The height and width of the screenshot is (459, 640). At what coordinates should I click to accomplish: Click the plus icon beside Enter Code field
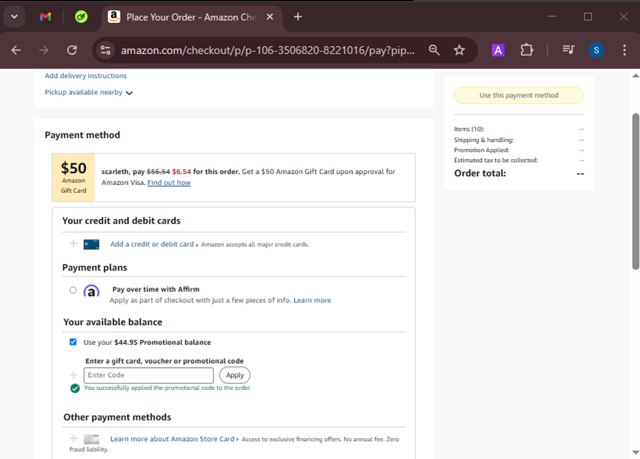(73, 375)
